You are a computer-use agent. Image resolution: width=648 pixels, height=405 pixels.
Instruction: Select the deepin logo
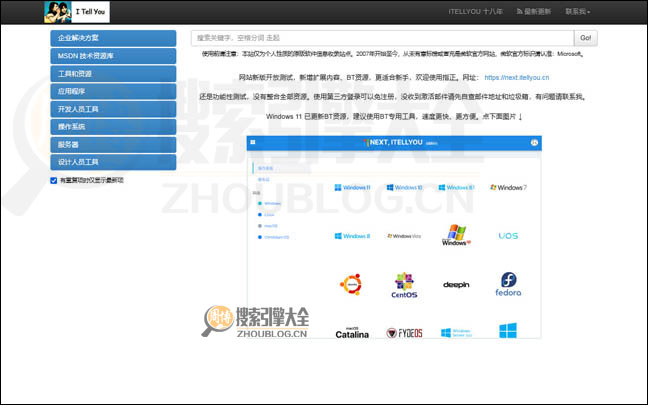[x=456, y=285]
